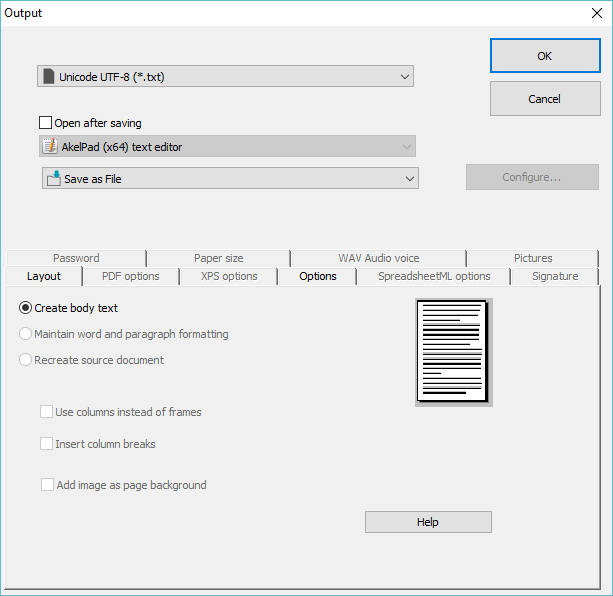The height and width of the screenshot is (596, 613).
Task: Close the Output dialog window
Action: tap(597, 13)
